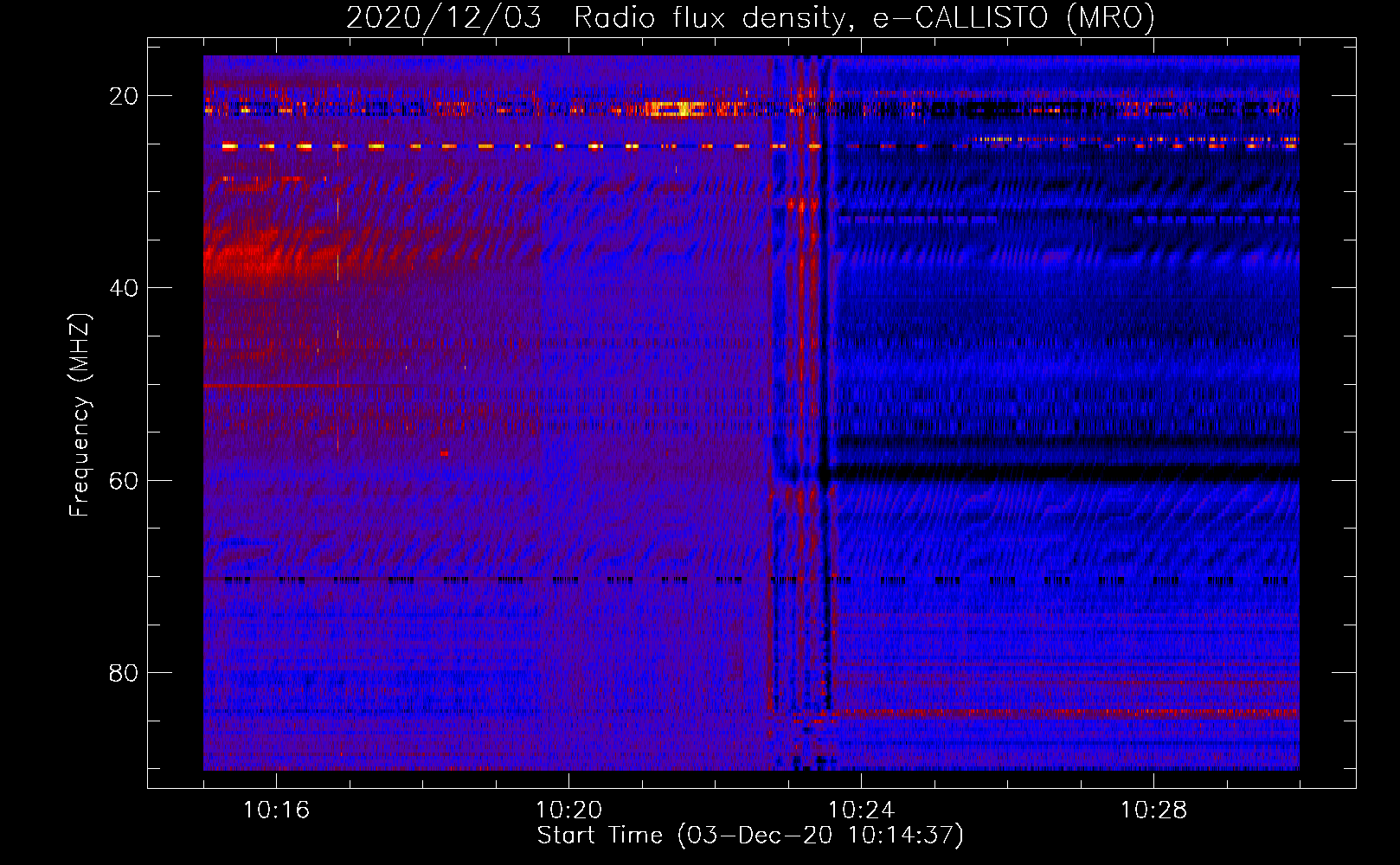The image size is (1400, 865).
Task: Click the '10:20' time tick label
Action: 568,811
